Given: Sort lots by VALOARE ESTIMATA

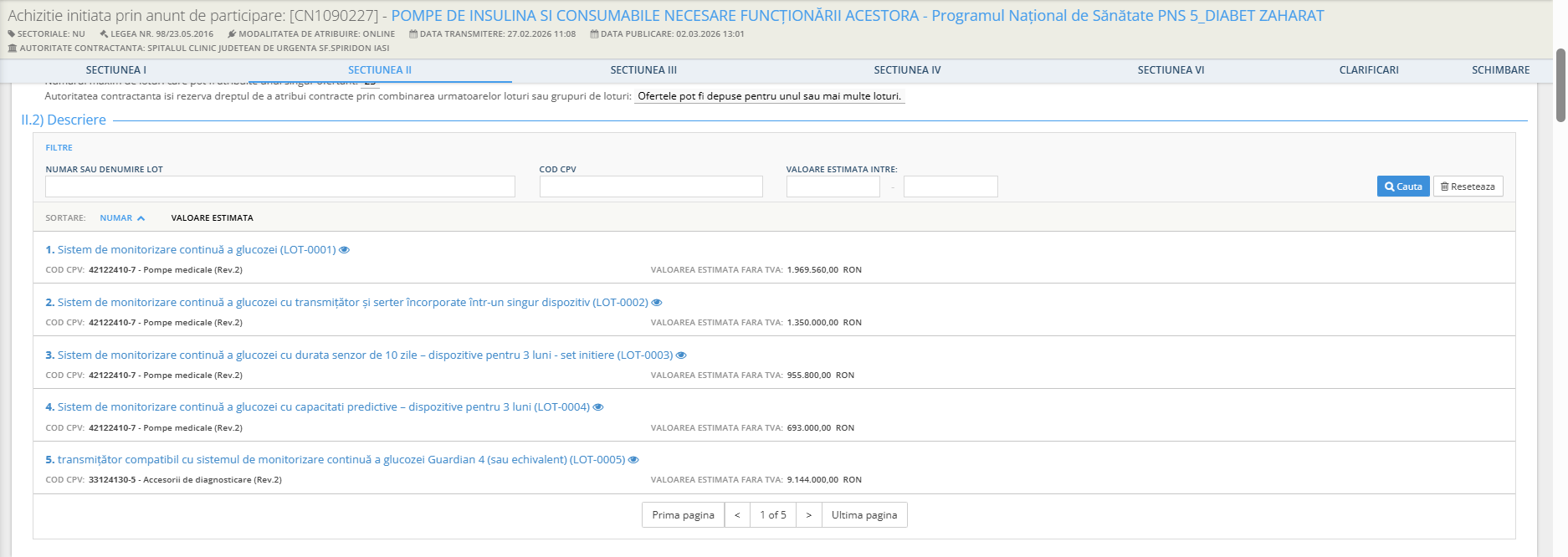Looking at the screenshot, I should 212,218.
